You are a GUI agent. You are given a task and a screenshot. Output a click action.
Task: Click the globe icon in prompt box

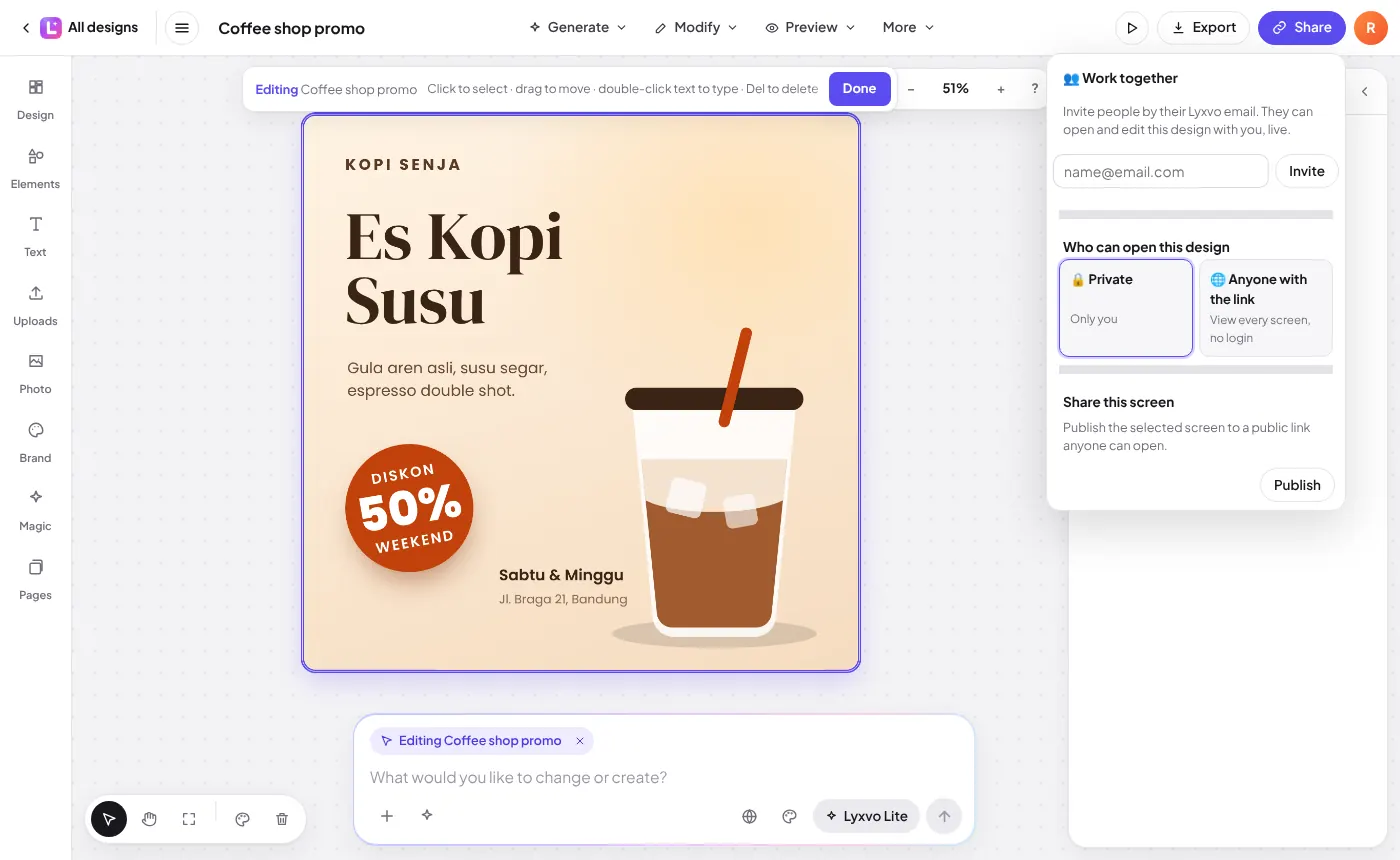pos(749,816)
